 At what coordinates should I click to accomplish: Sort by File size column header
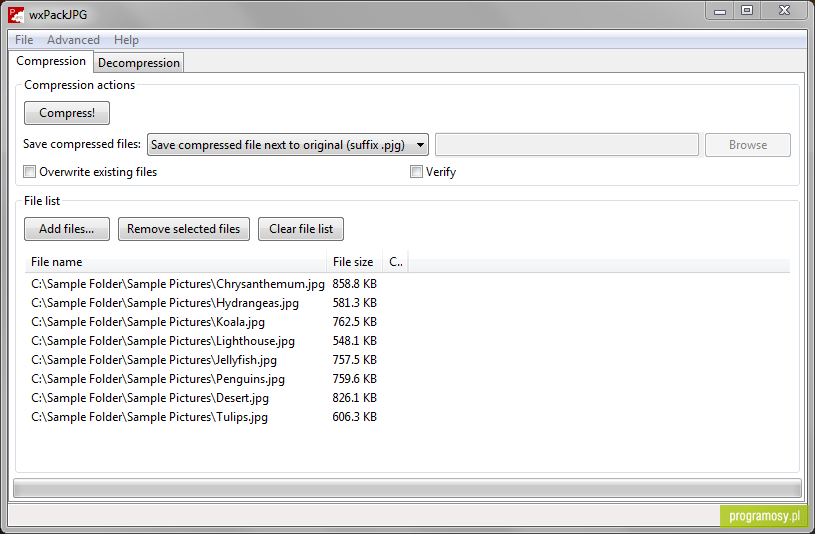point(354,262)
